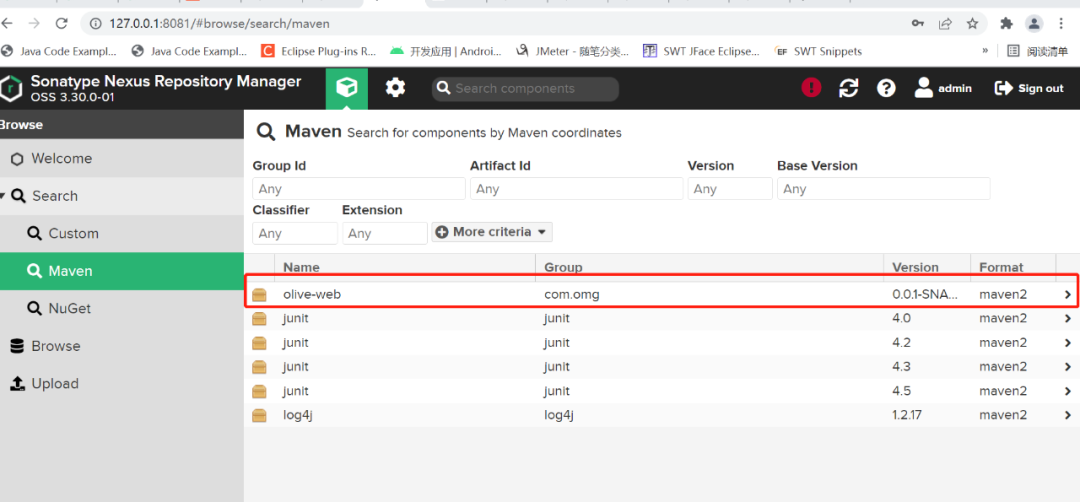Click the com.omg group cell

[570, 295]
